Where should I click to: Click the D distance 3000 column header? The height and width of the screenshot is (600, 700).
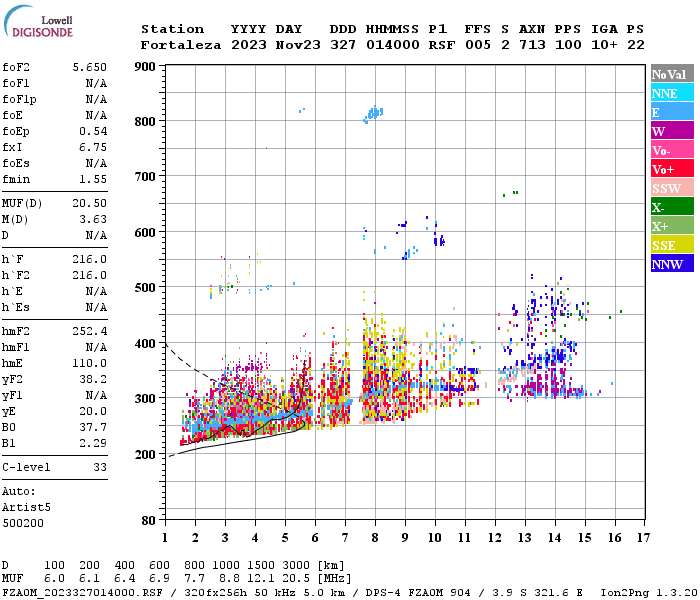coord(296,566)
